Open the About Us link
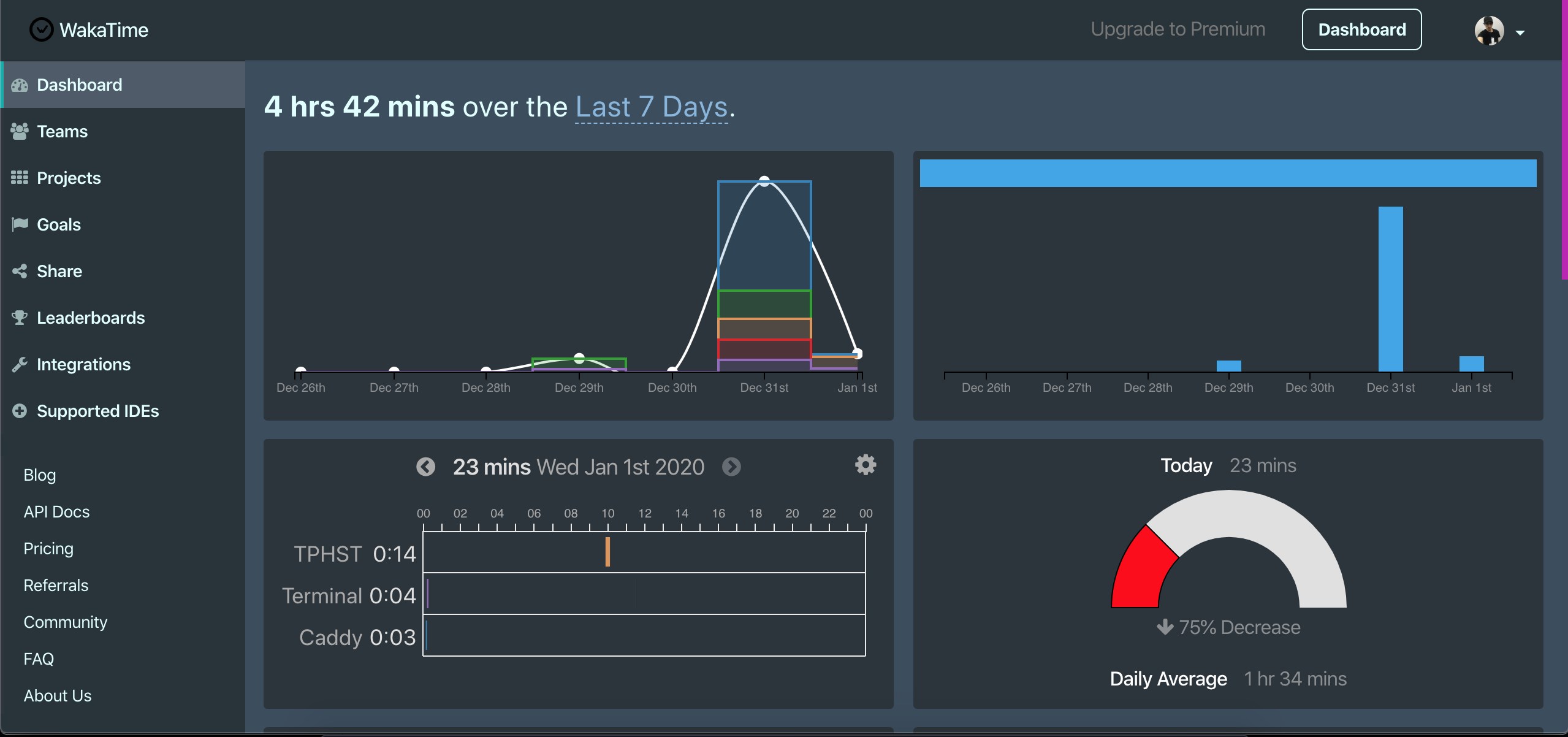The width and height of the screenshot is (1568, 737). point(58,696)
